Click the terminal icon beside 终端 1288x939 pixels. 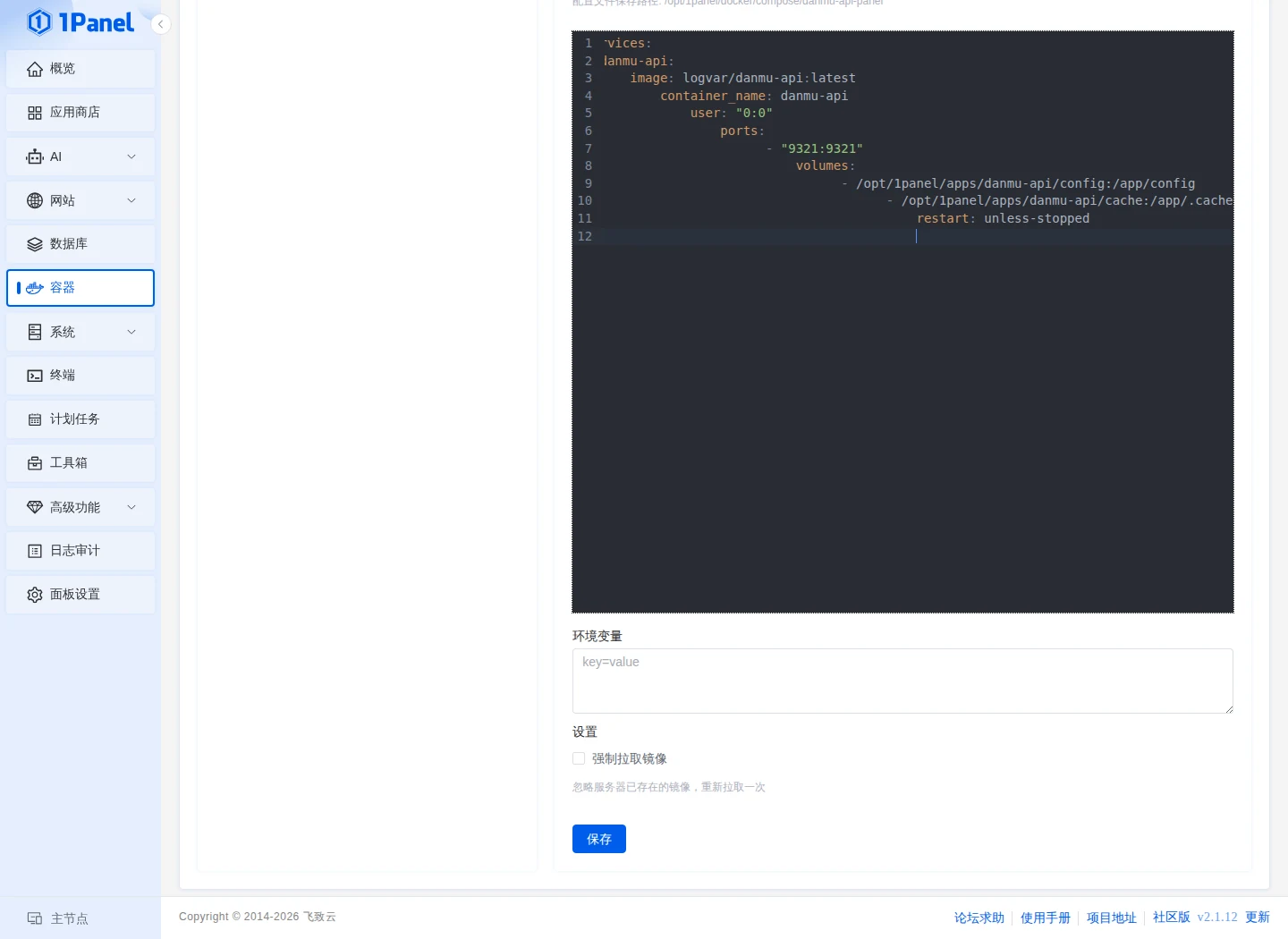35,376
